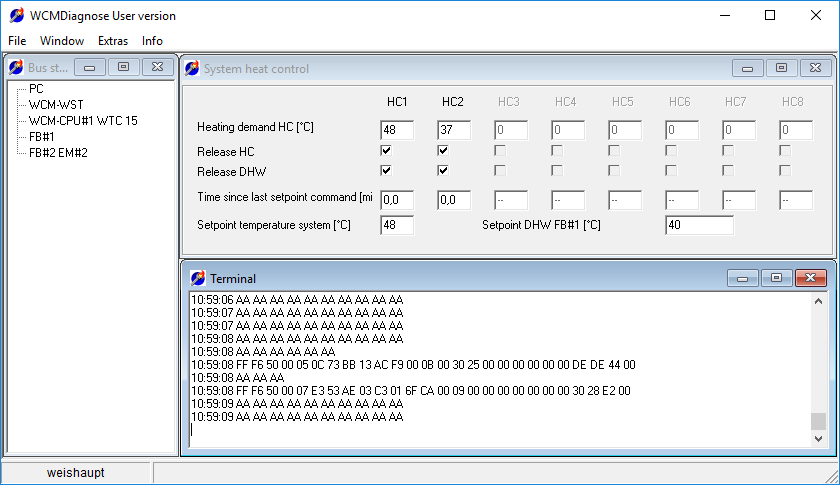Screen dimensions: 840x485
Task: Click the 'Heating demand HC [°C]' label
Action: (x=255, y=127)
